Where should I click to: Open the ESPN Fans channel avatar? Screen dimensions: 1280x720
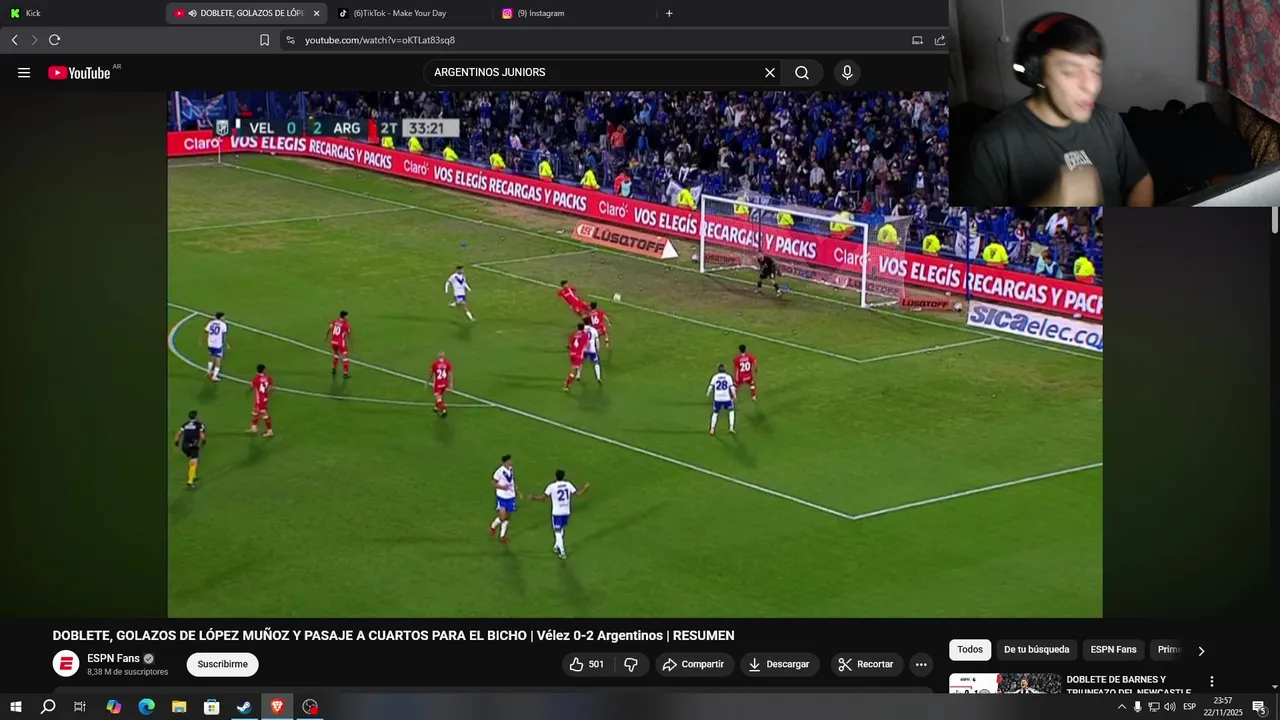[66, 664]
